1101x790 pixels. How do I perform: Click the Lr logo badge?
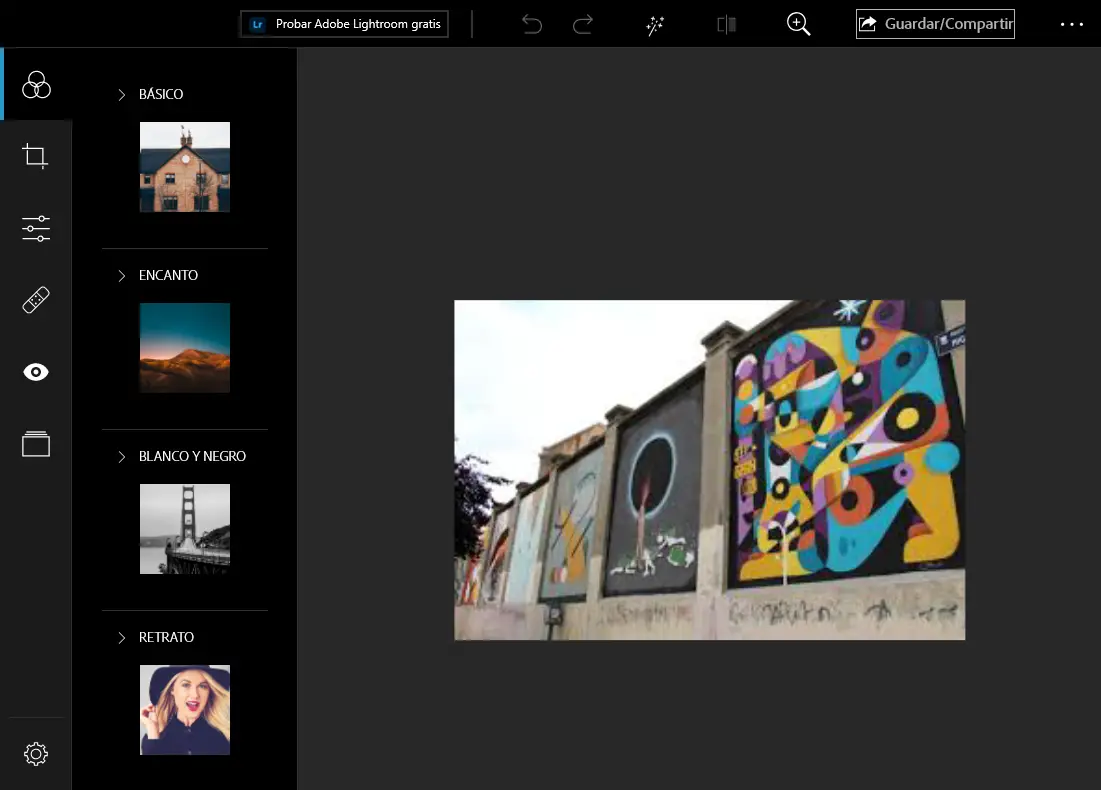[258, 25]
